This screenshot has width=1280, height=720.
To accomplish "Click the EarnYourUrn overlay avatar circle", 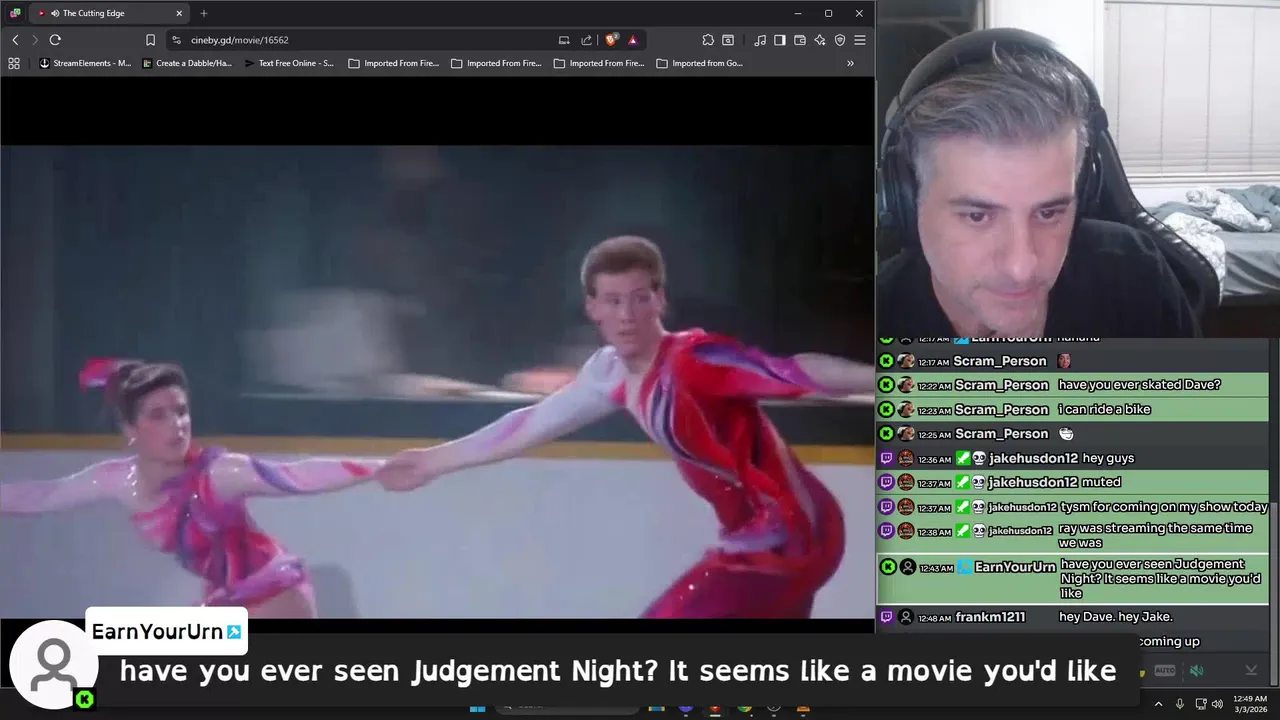I will (53, 664).
